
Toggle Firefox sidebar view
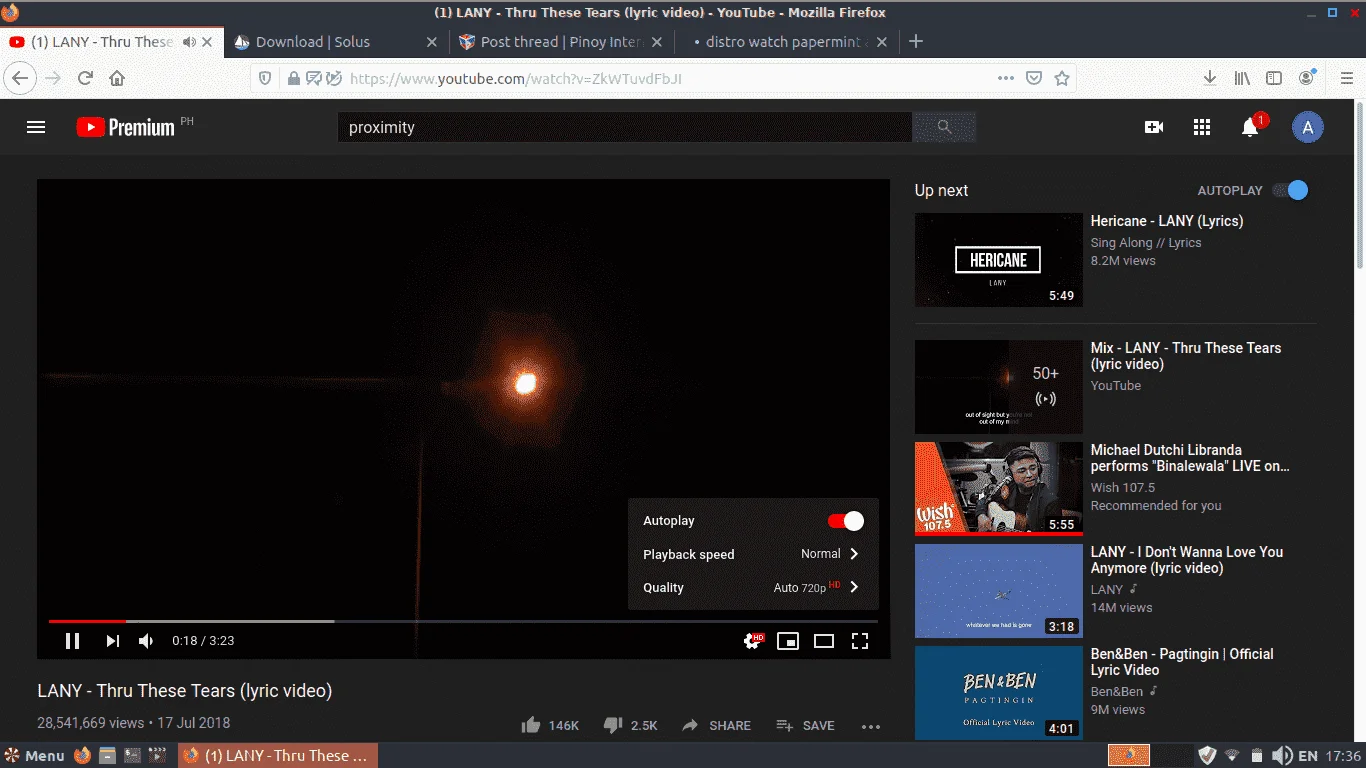(x=1274, y=78)
